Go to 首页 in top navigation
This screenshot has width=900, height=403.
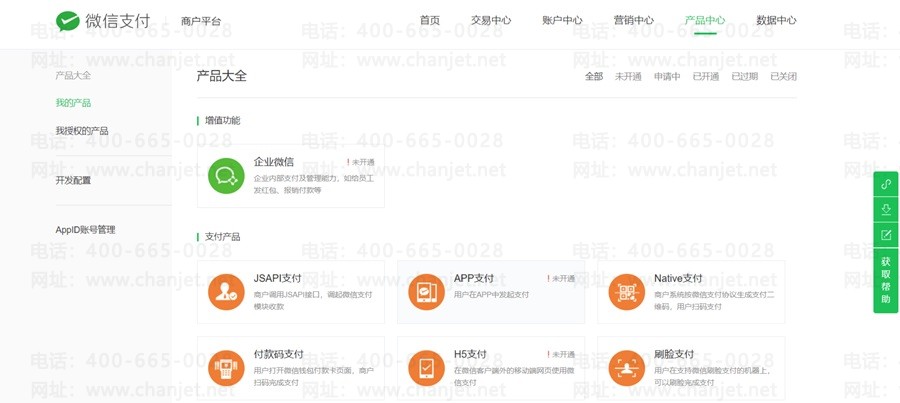429,20
